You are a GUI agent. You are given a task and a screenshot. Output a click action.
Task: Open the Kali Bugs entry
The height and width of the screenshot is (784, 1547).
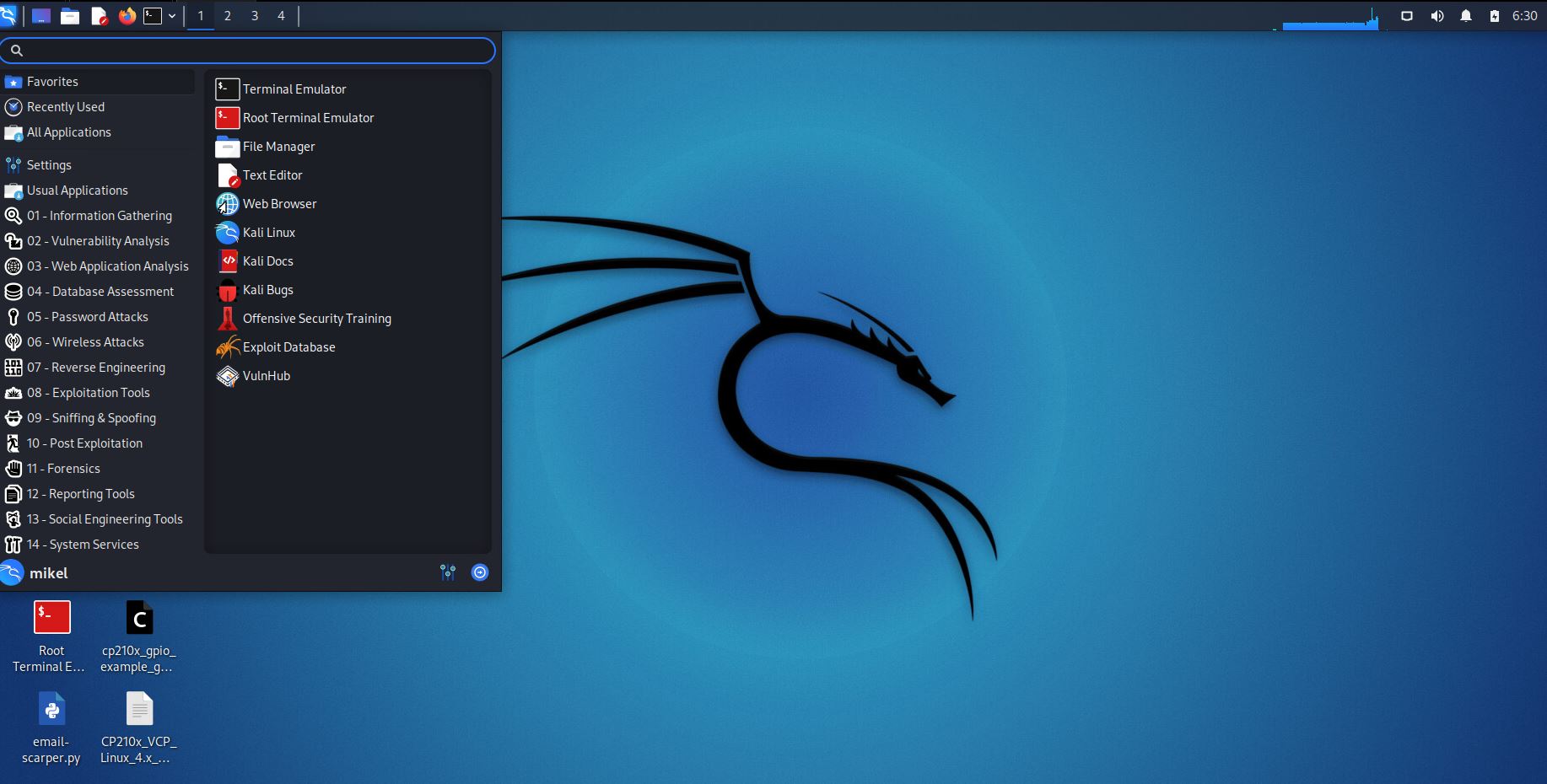click(x=348, y=290)
